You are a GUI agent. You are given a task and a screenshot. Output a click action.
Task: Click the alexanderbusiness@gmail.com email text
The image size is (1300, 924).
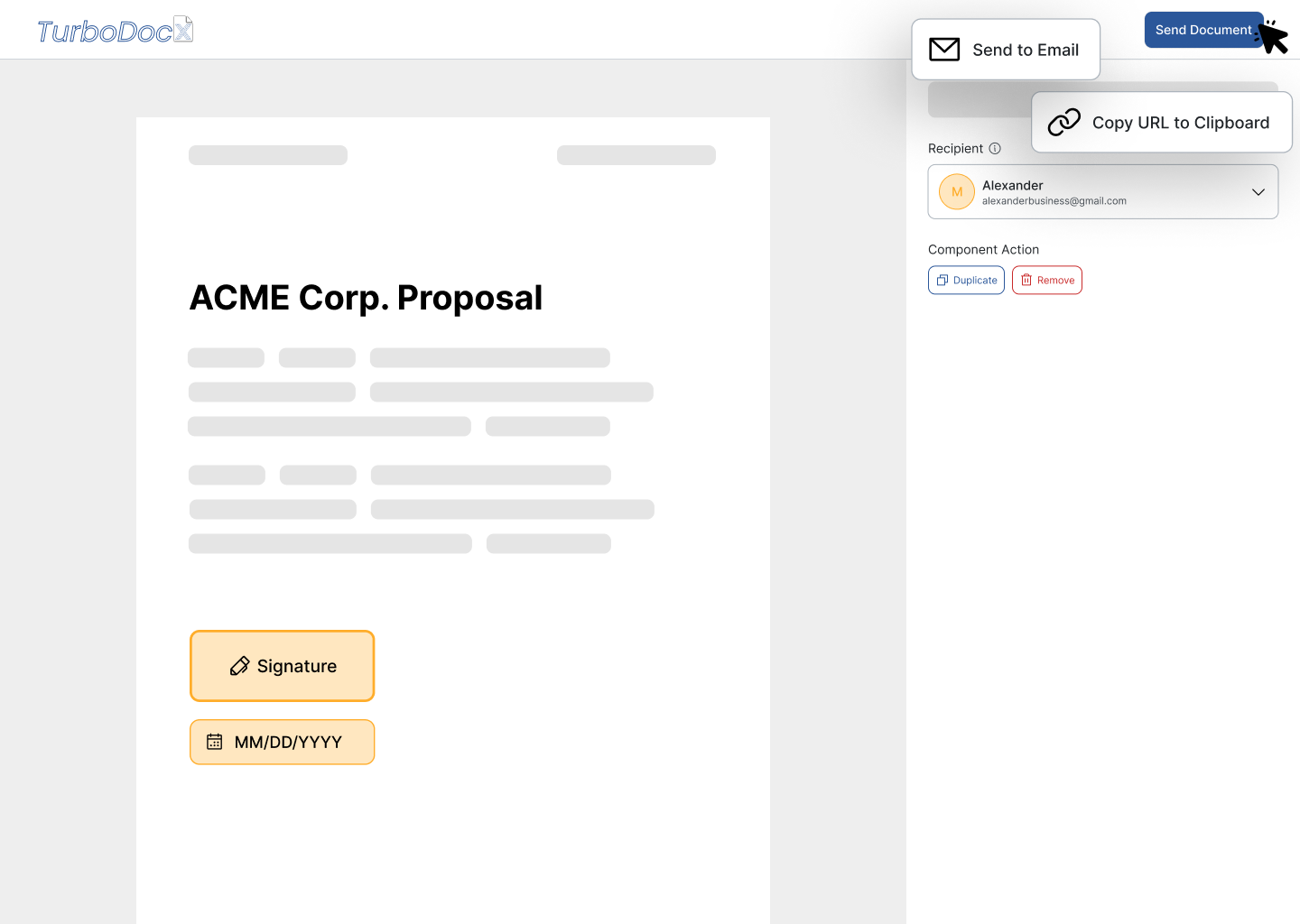tap(1054, 201)
